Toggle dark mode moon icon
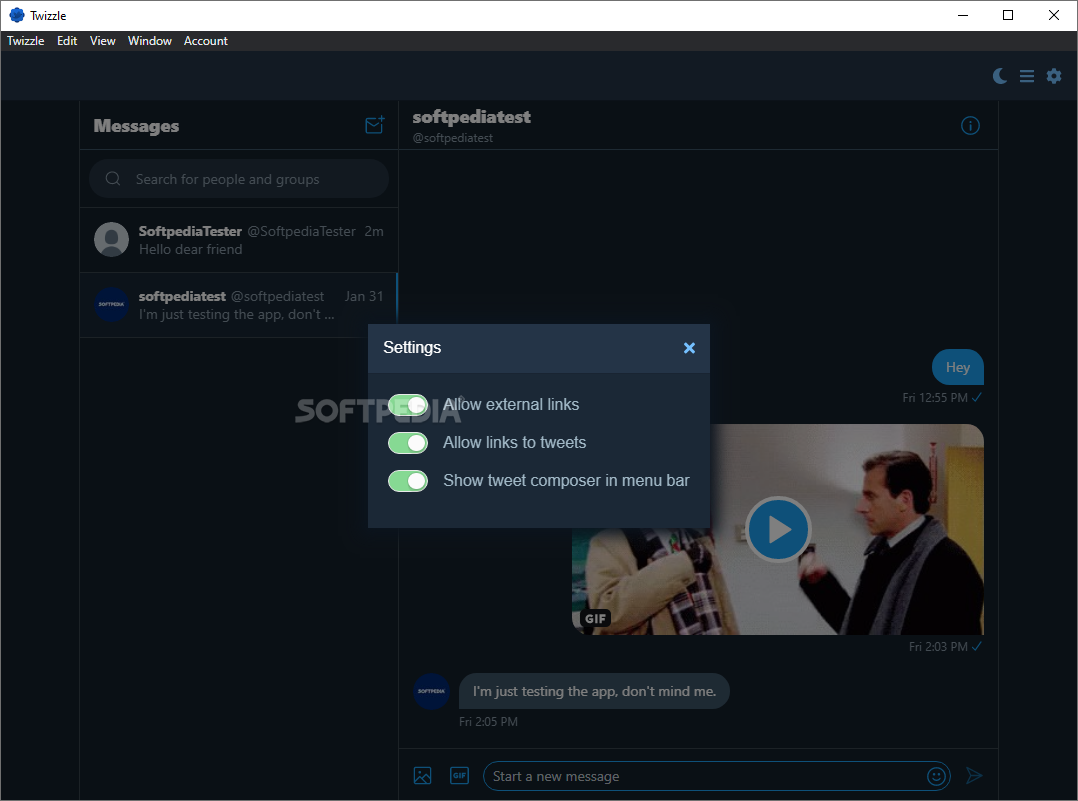This screenshot has width=1078, height=801. point(1000,76)
